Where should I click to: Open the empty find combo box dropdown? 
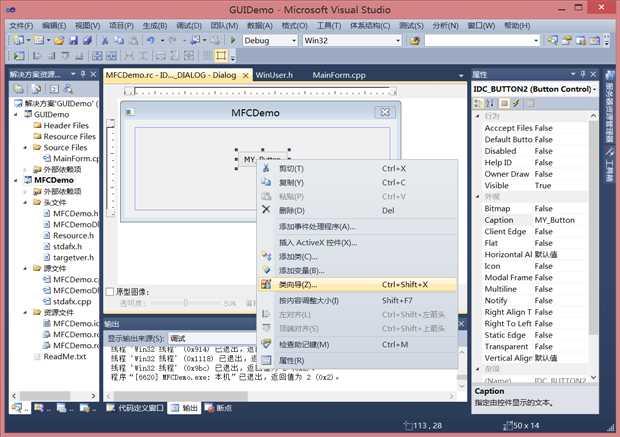click(x=536, y=40)
